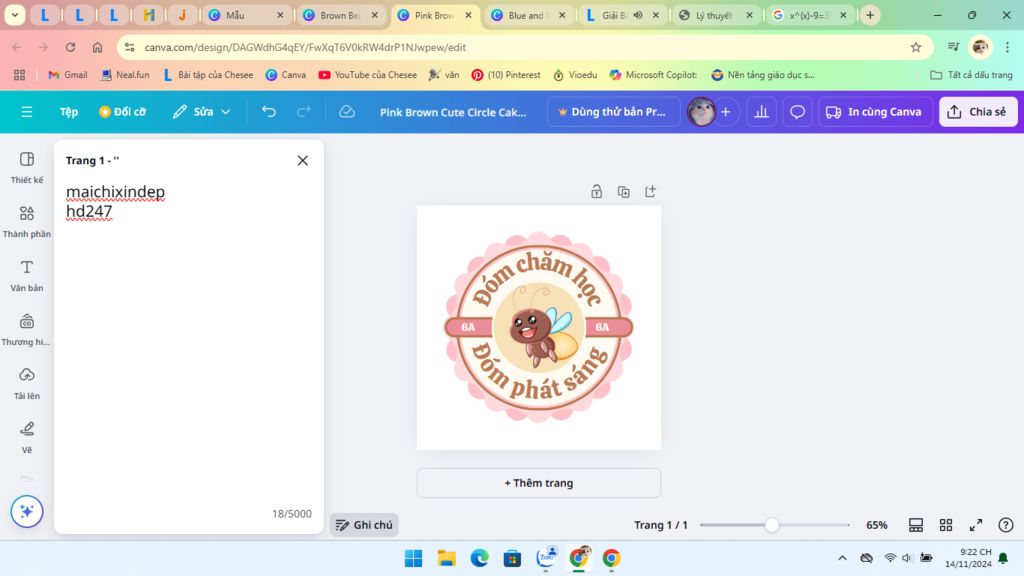Click the In cùng Canva print button

(x=874, y=112)
